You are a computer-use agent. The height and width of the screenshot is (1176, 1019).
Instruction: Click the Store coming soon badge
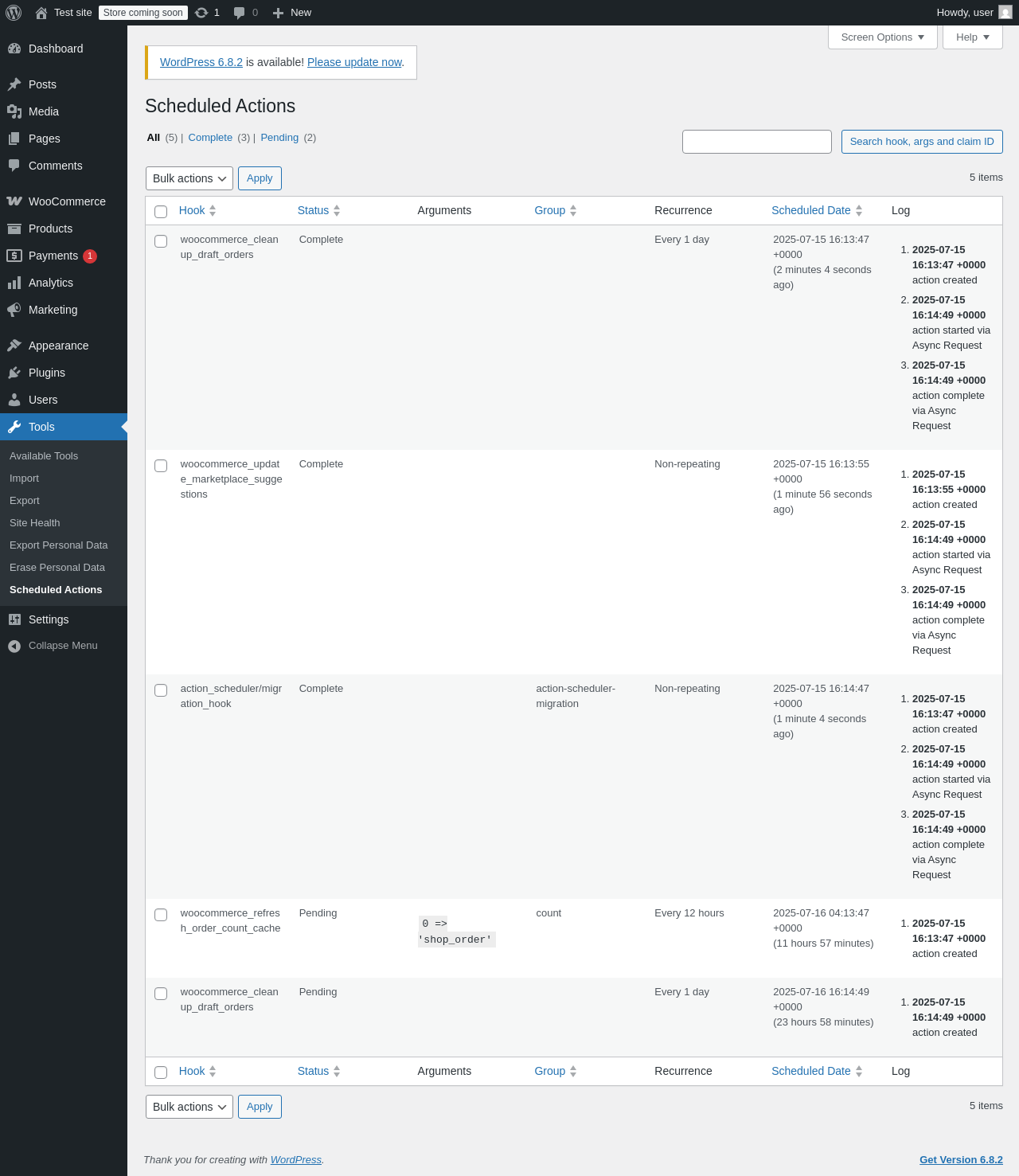143,13
